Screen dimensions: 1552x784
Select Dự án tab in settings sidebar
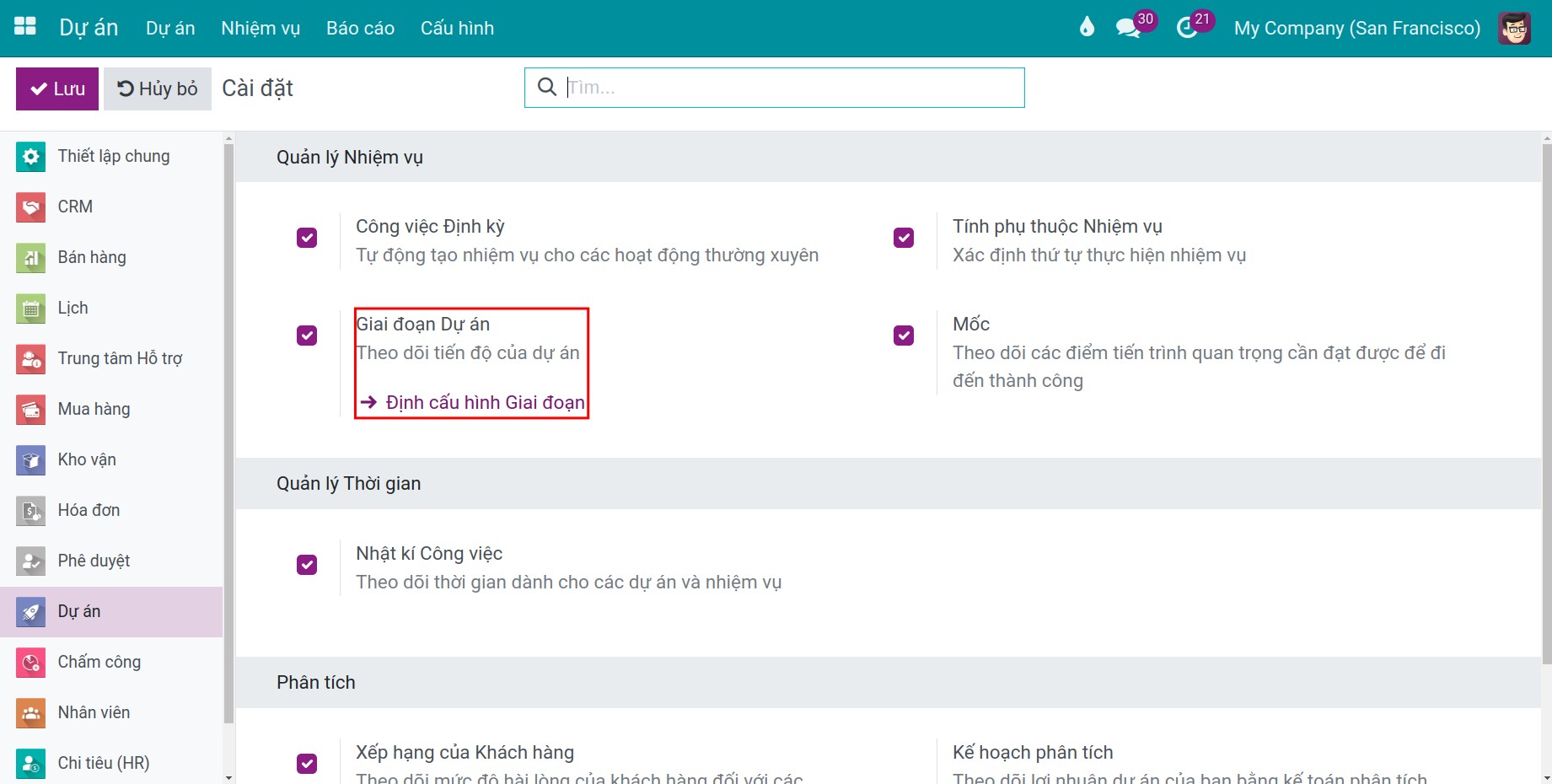111,612
